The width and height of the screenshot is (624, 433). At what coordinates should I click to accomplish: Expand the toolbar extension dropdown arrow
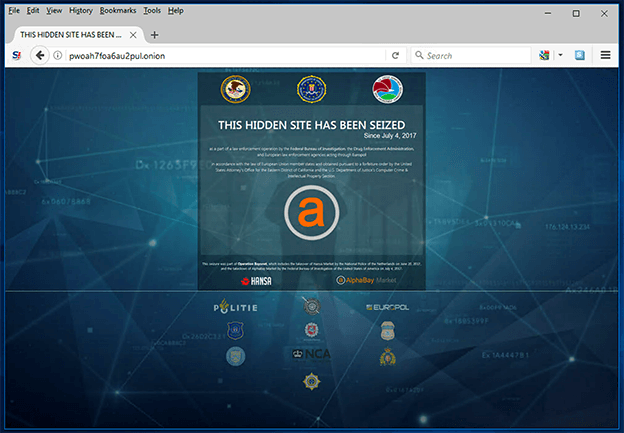pyautogui.click(x=560, y=55)
